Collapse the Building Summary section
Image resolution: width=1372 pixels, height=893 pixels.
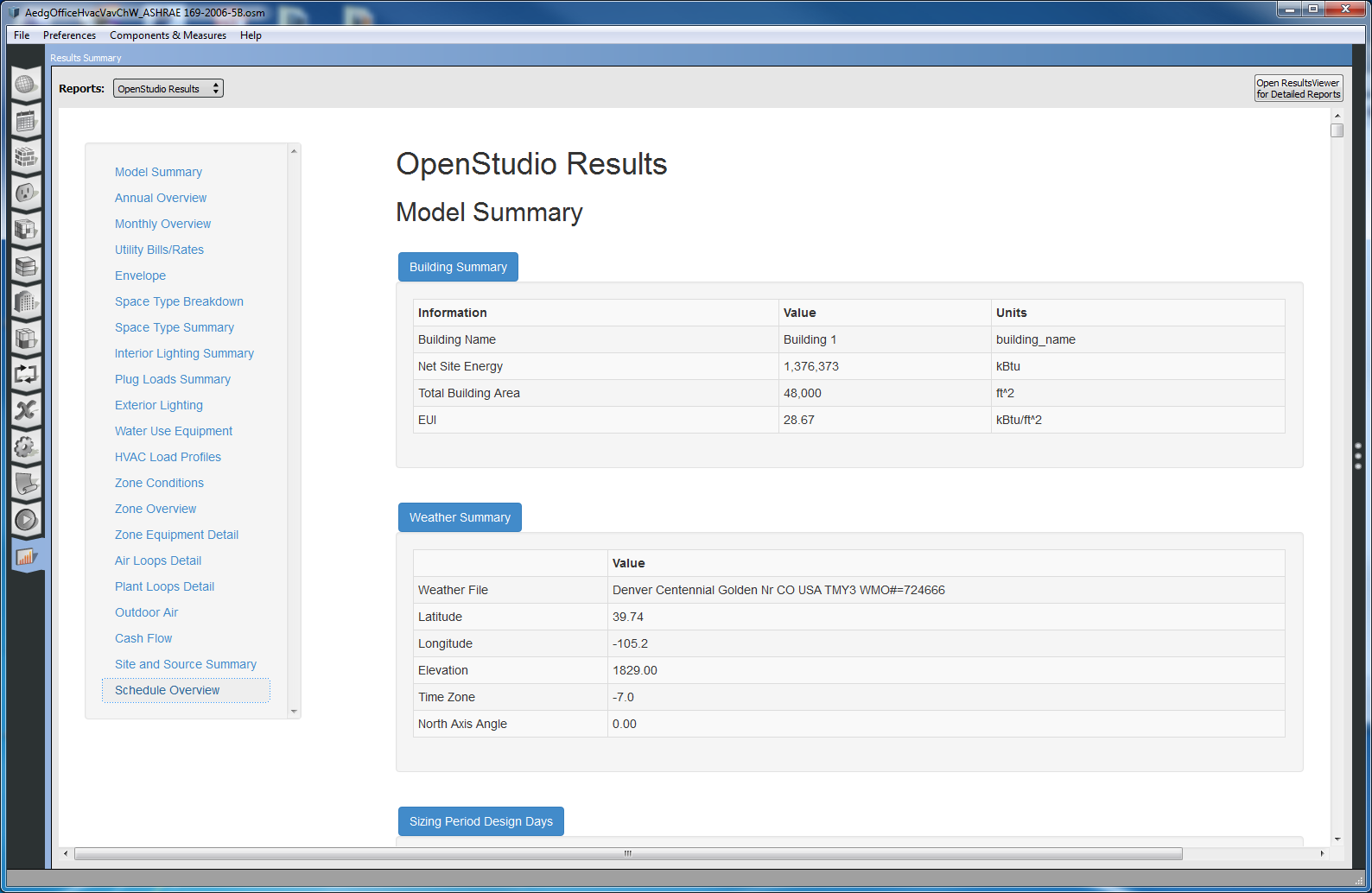coord(458,267)
